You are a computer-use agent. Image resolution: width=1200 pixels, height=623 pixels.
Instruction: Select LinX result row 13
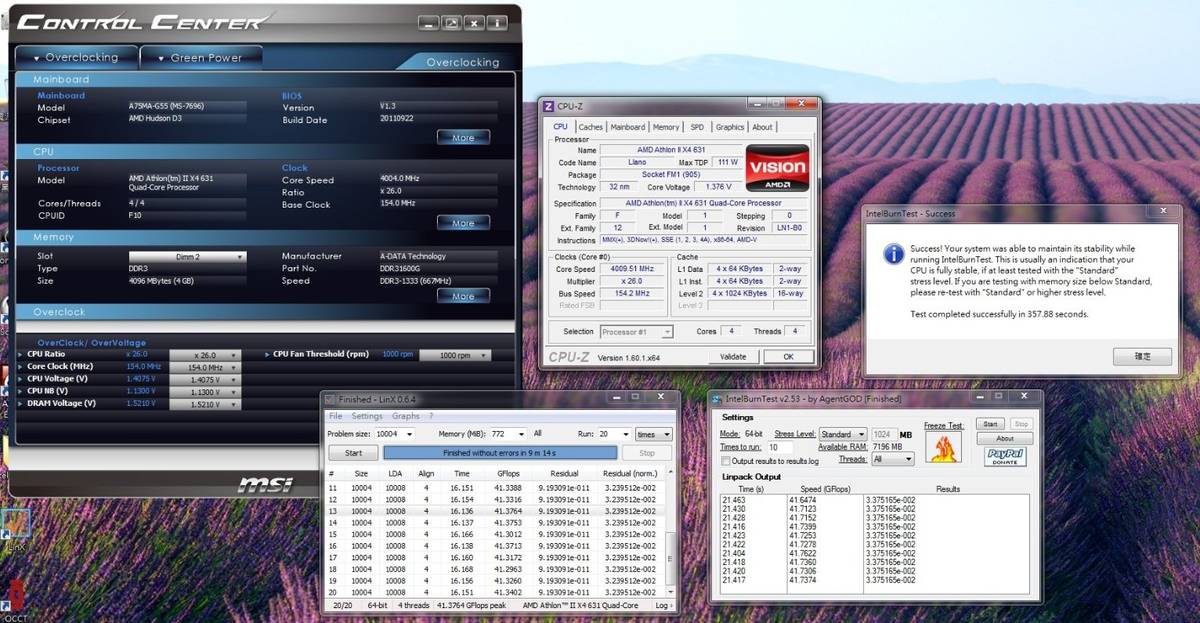tap(496, 510)
